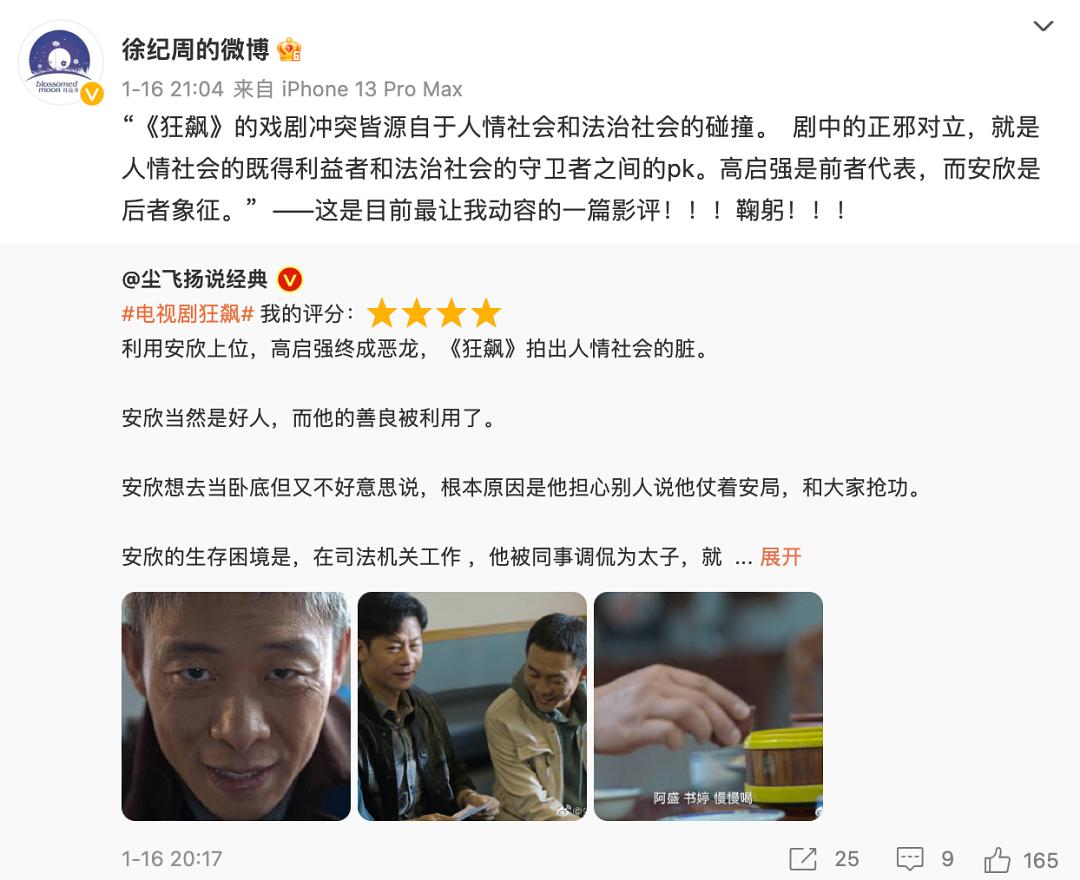This screenshot has height=880, width=1080.
Task: Expand full post text with 展开
Action: [780, 556]
